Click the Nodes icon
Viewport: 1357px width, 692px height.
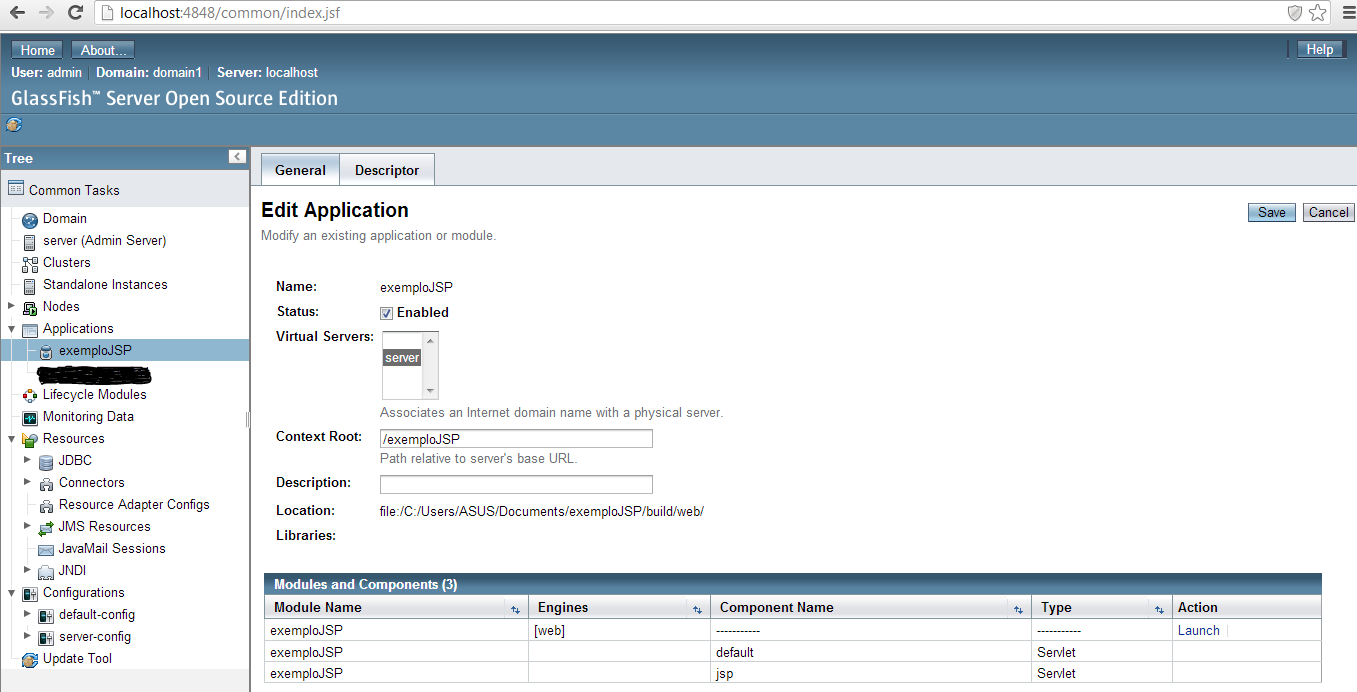click(30, 307)
